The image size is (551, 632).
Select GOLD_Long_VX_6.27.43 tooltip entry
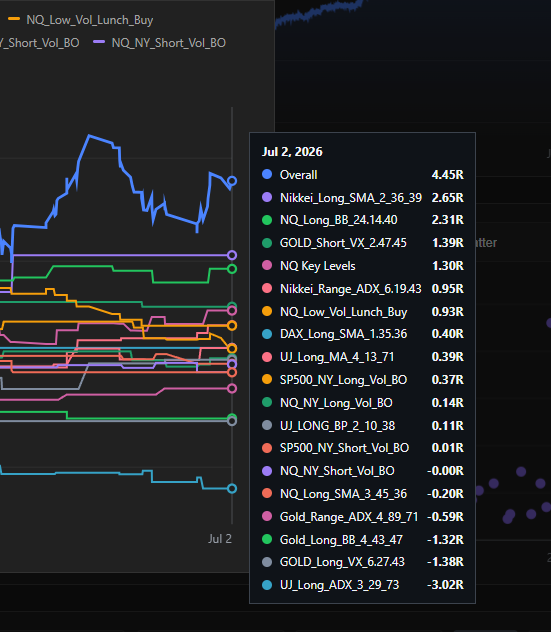[x=342, y=562]
